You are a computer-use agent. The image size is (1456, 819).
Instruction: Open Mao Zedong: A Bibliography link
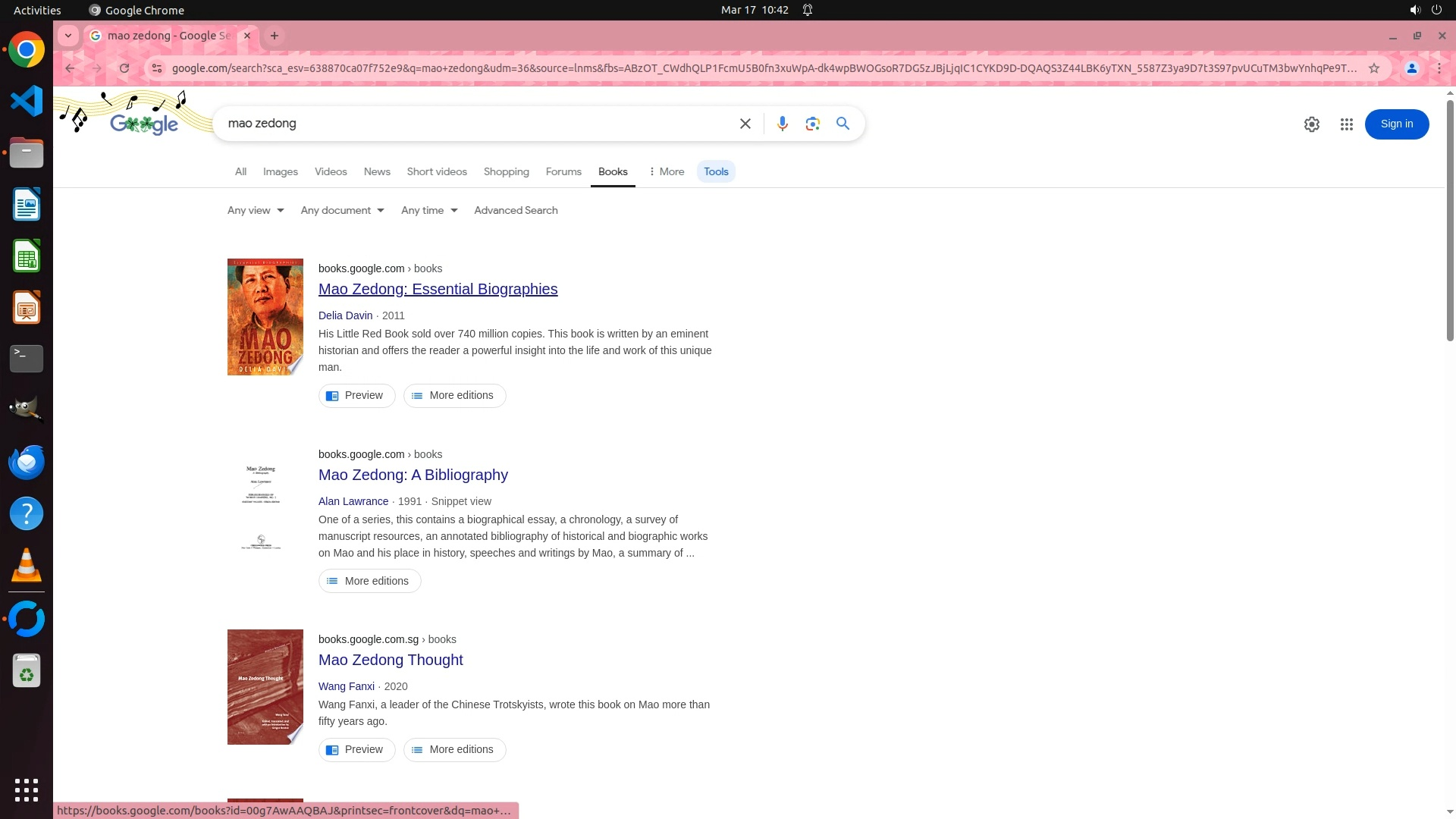click(413, 475)
